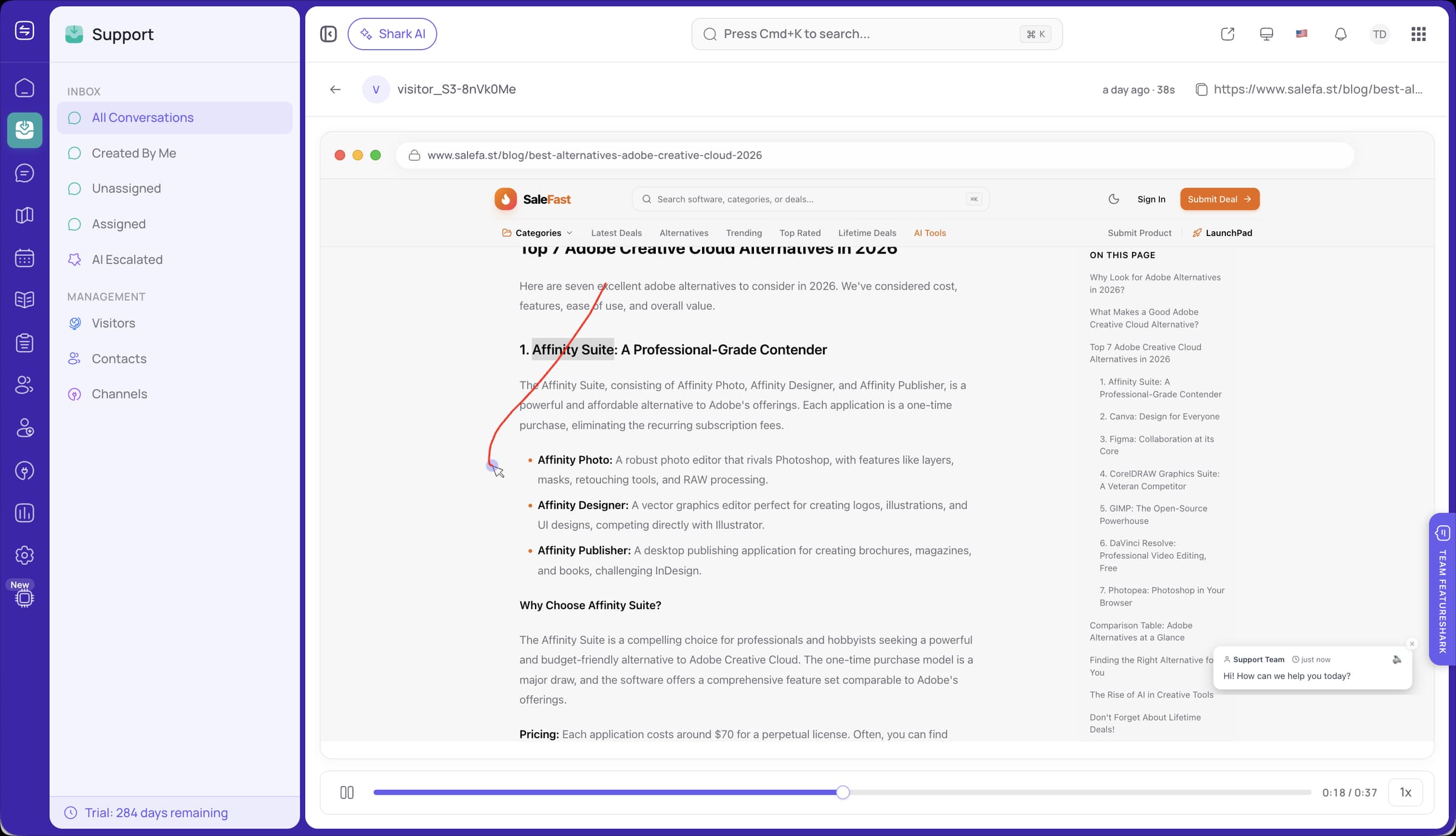Click the TD user avatar

1380,34
